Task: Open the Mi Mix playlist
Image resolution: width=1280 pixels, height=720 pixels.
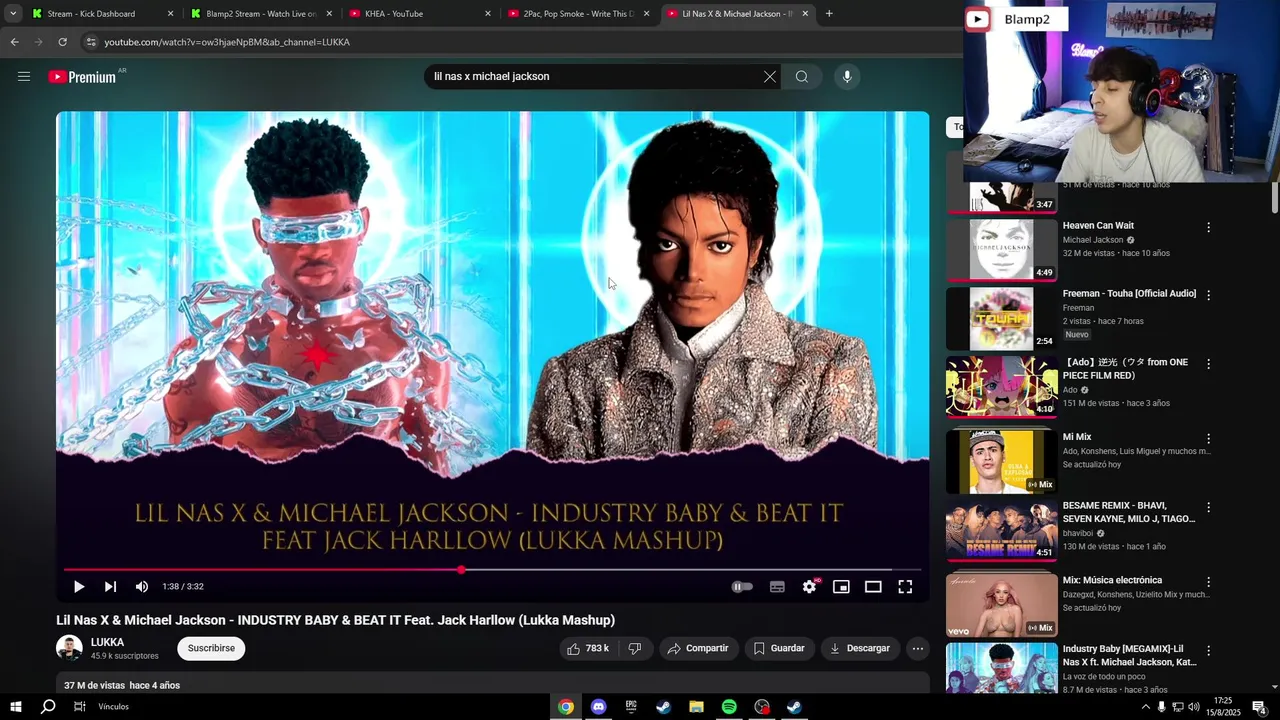Action: point(1001,462)
